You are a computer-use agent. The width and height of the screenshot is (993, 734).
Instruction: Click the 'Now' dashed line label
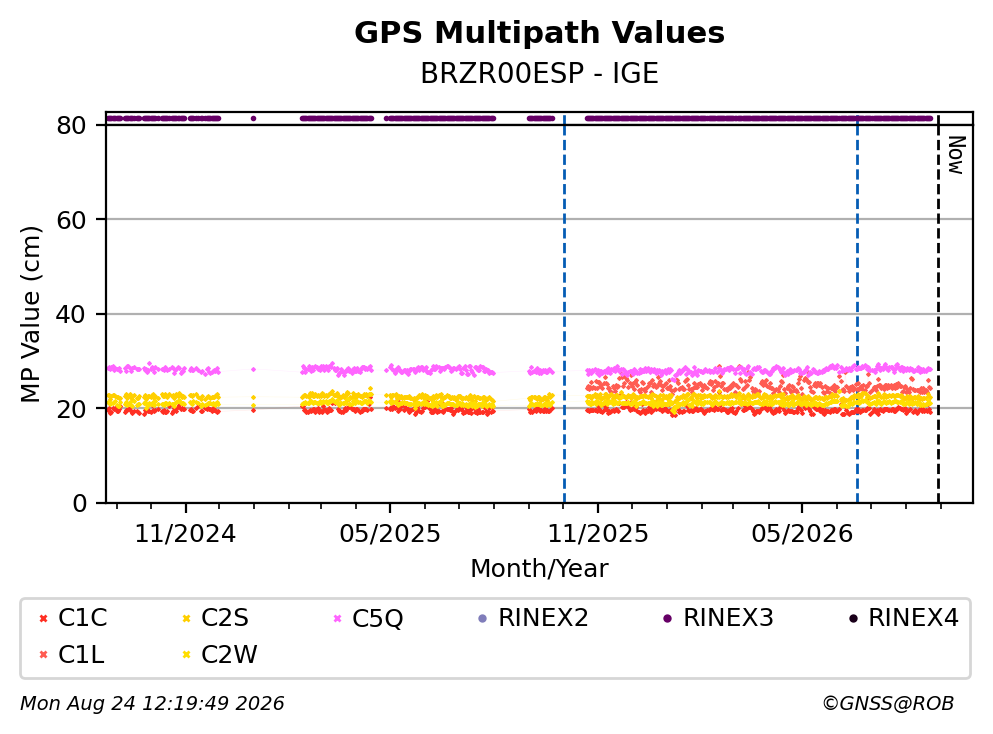pos(956,155)
